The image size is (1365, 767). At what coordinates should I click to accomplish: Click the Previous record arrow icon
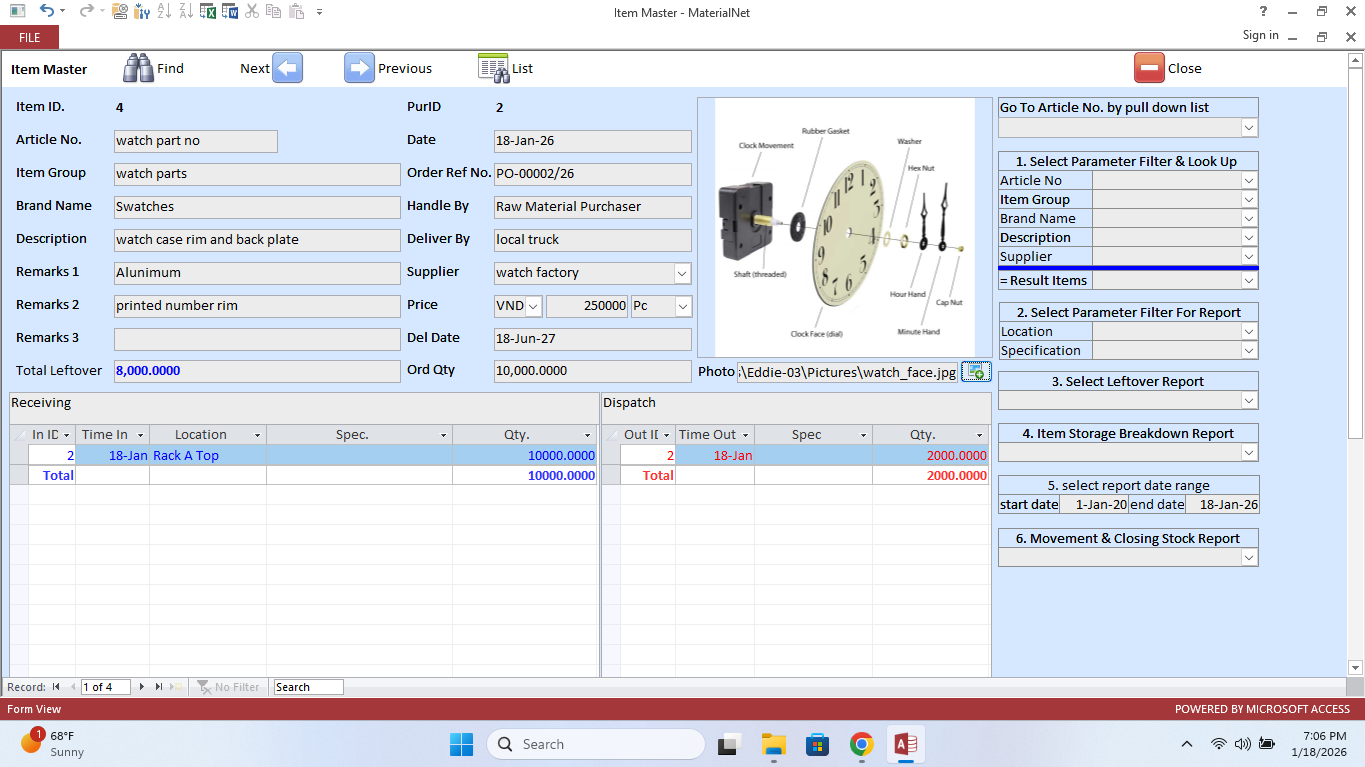pyautogui.click(x=359, y=68)
